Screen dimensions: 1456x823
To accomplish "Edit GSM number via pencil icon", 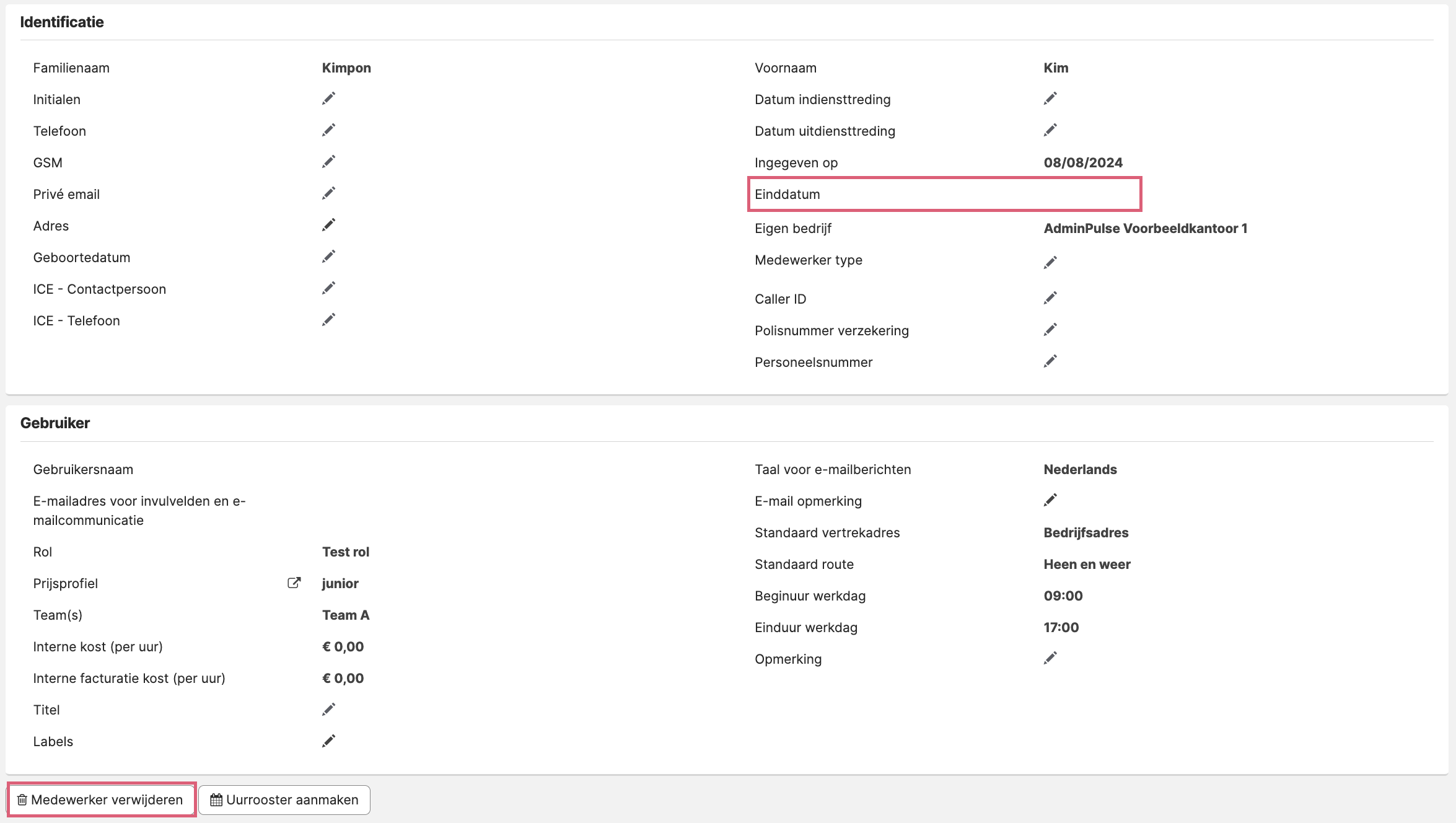I will 328,162.
